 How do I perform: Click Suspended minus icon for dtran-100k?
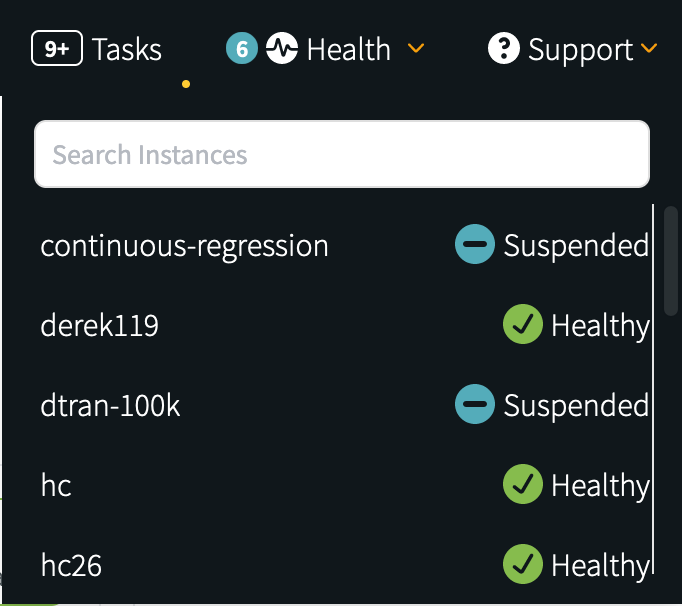(x=475, y=404)
